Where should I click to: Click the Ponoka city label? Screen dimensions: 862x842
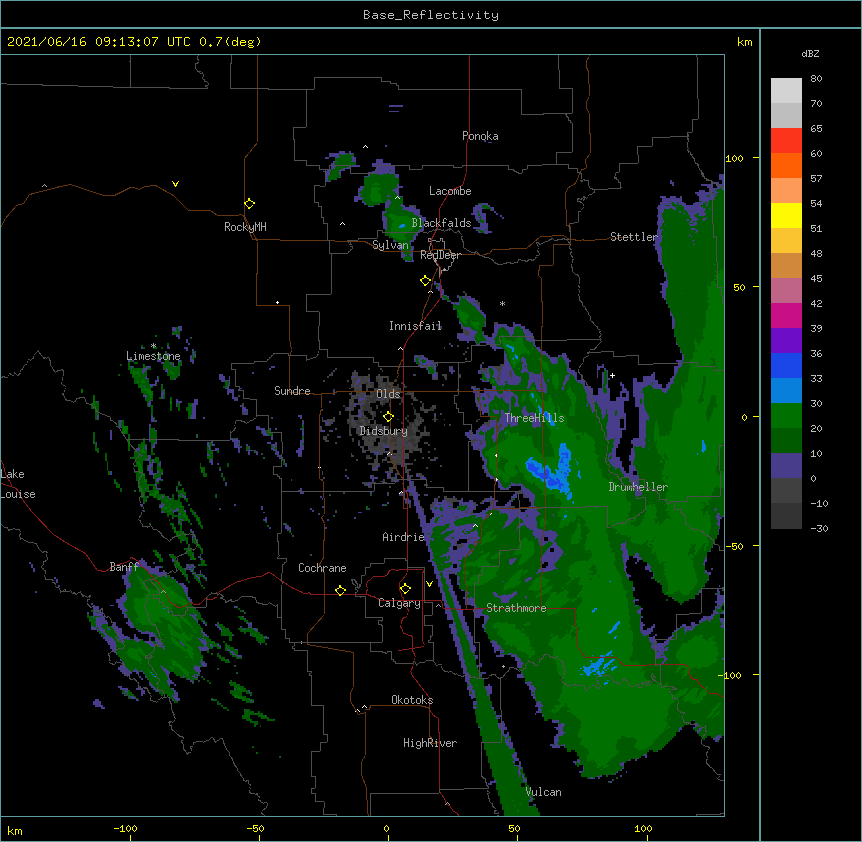click(x=480, y=136)
